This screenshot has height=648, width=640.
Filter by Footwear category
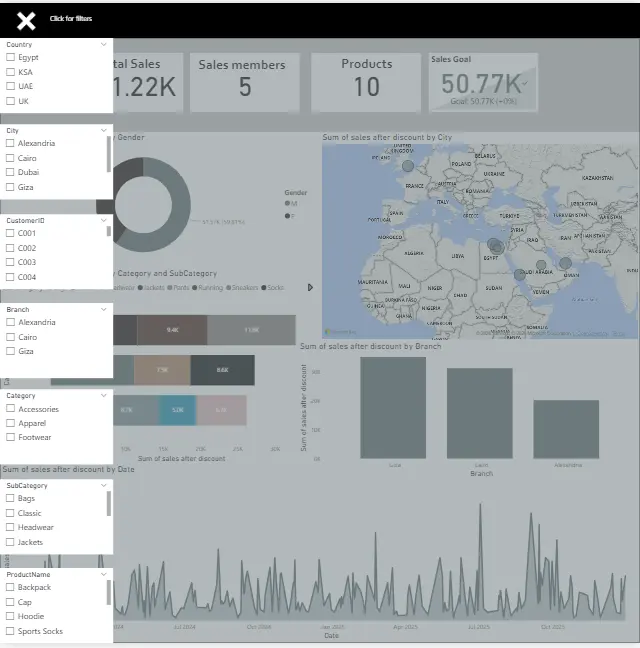(11, 437)
